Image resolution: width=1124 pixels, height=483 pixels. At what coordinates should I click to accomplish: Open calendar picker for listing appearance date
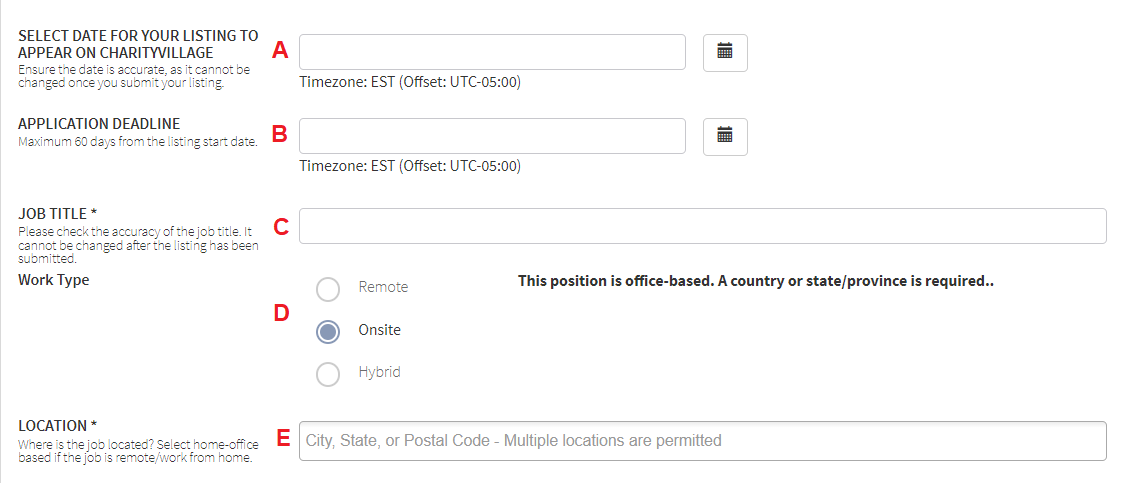click(725, 52)
